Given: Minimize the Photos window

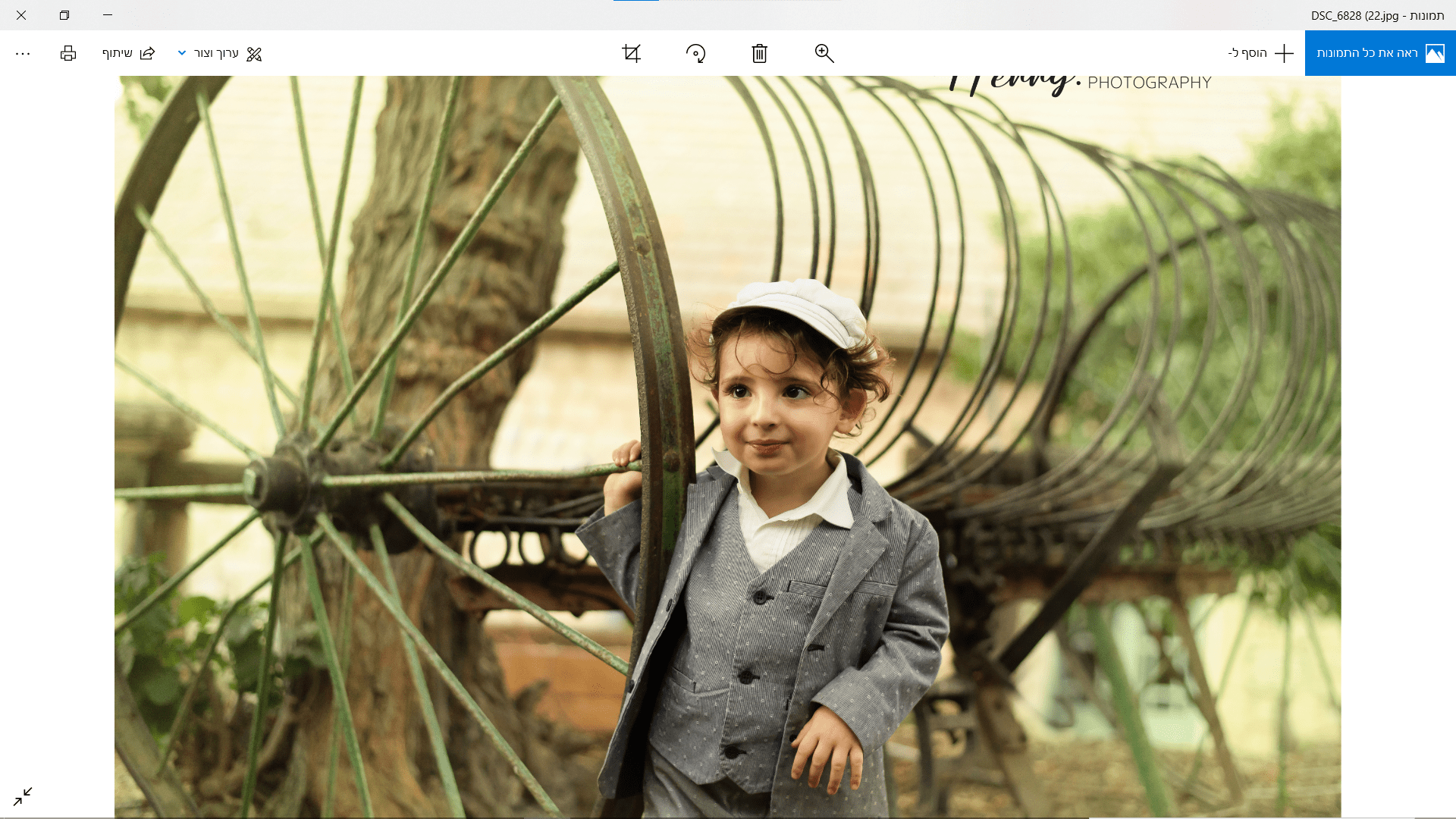Looking at the screenshot, I should (x=108, y=15).
